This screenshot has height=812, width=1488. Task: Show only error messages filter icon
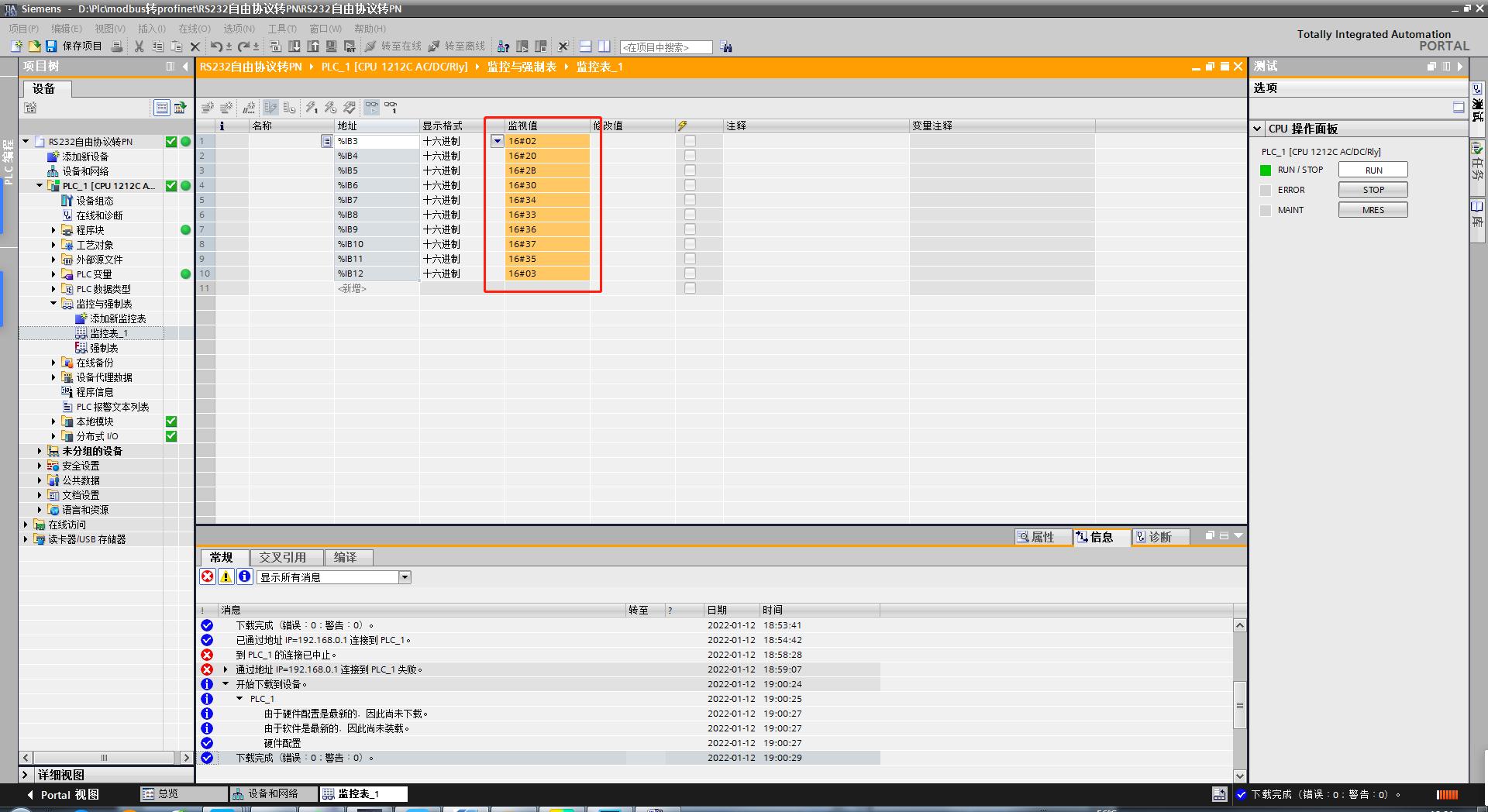(208, 576)
